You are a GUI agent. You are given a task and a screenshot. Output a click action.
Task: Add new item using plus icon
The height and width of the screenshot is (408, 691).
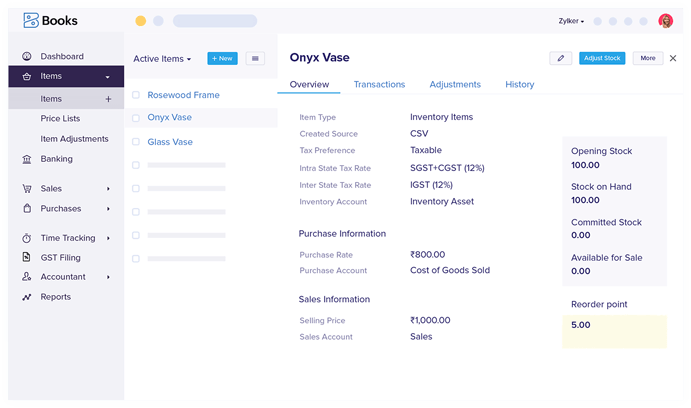[108, 99]
